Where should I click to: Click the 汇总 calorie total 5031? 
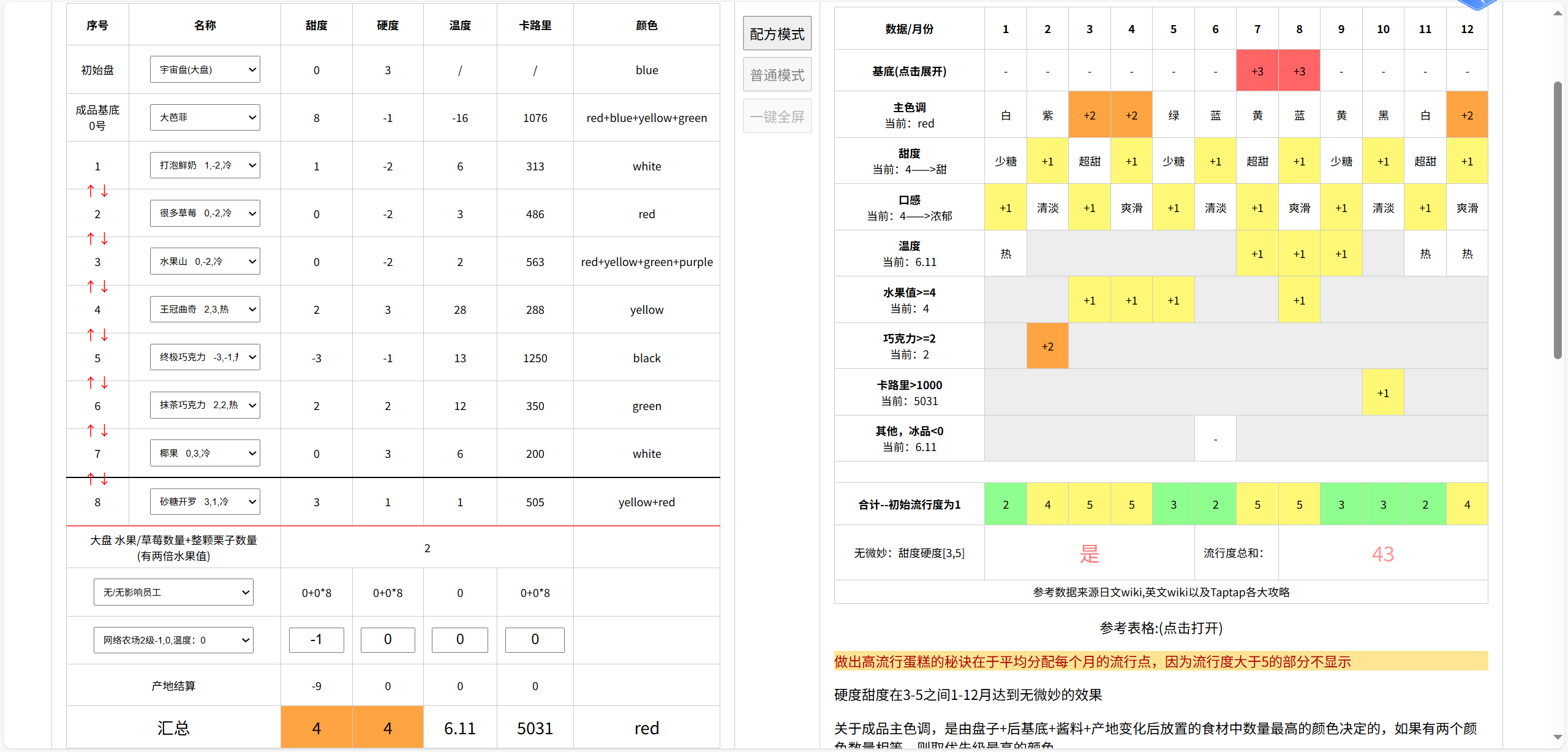535,728
